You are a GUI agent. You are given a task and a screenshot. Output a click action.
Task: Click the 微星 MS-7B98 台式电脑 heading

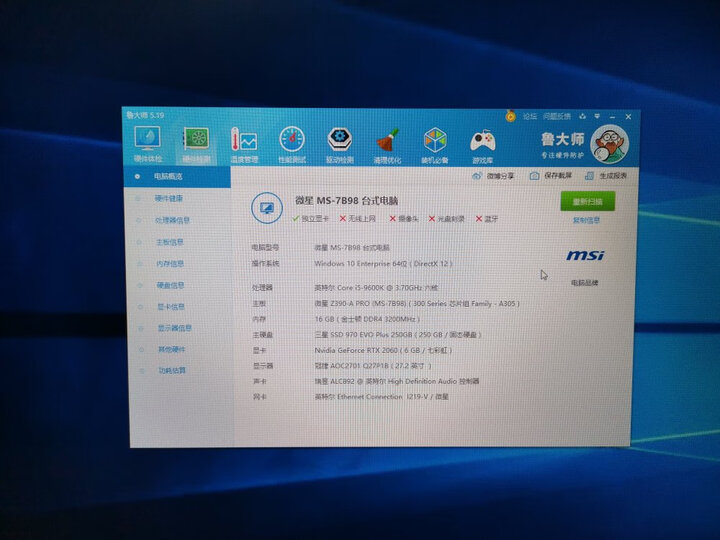point(346,201)
